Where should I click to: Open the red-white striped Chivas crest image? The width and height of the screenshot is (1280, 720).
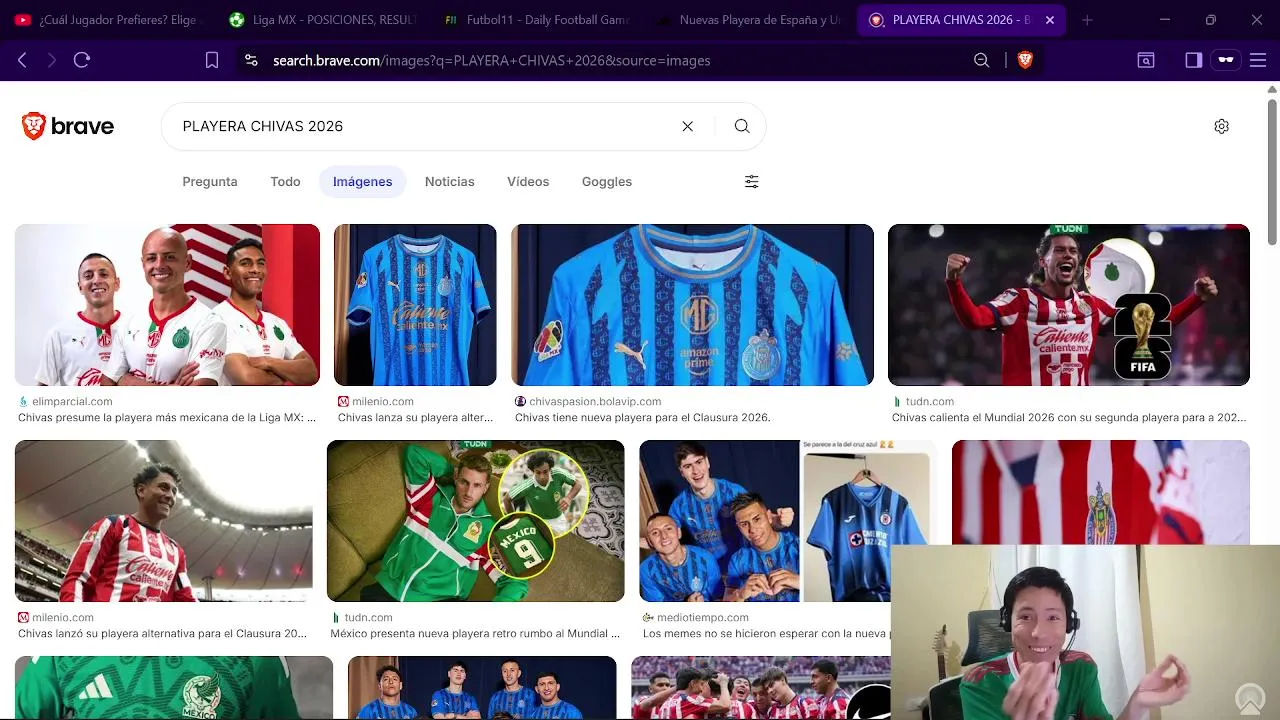coord(1101,492)
